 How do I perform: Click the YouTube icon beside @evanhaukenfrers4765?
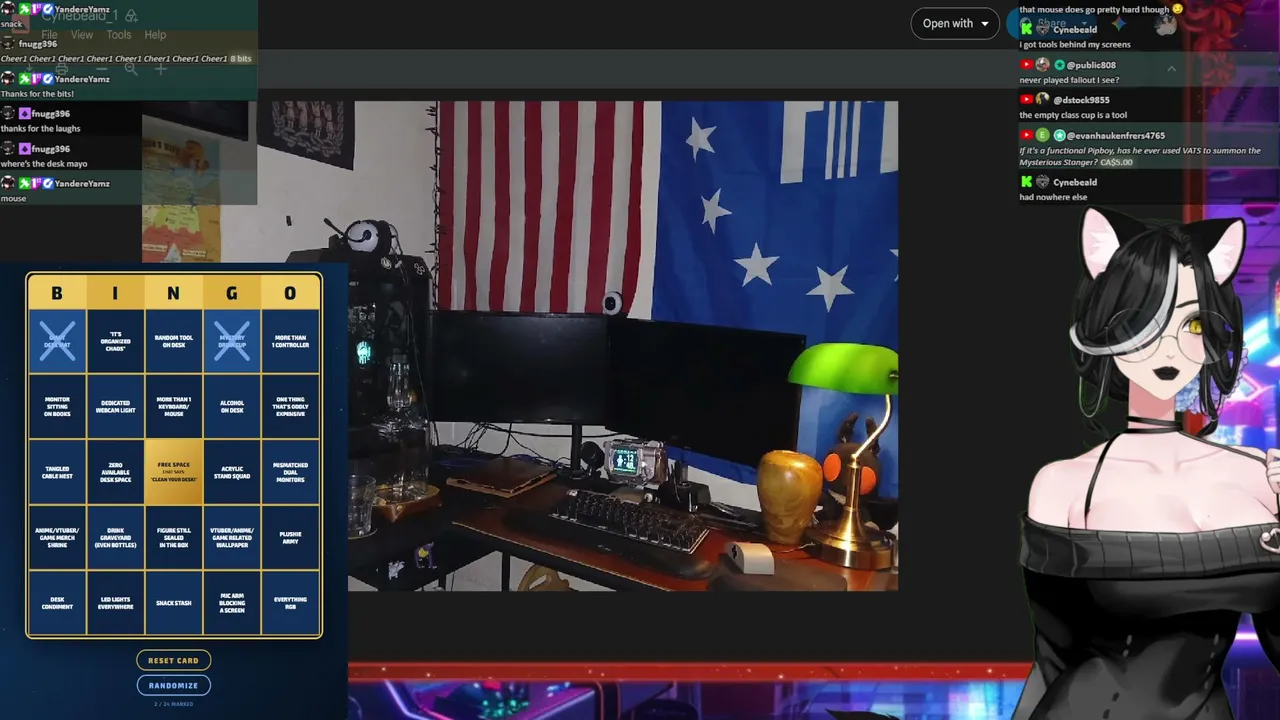pos(1026,135)
